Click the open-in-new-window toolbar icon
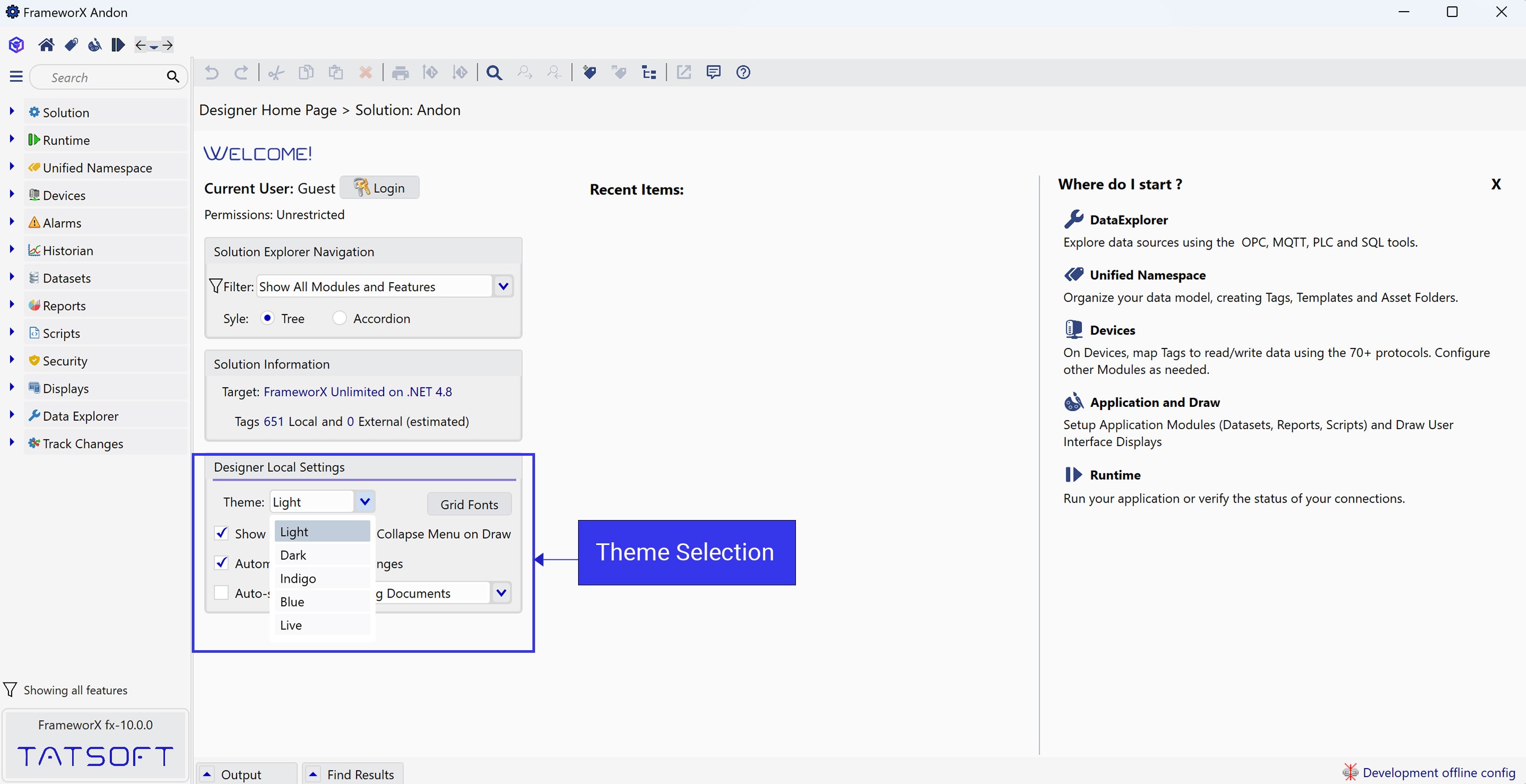Screen dimensions: 1526x784 [x=684, y=72]
